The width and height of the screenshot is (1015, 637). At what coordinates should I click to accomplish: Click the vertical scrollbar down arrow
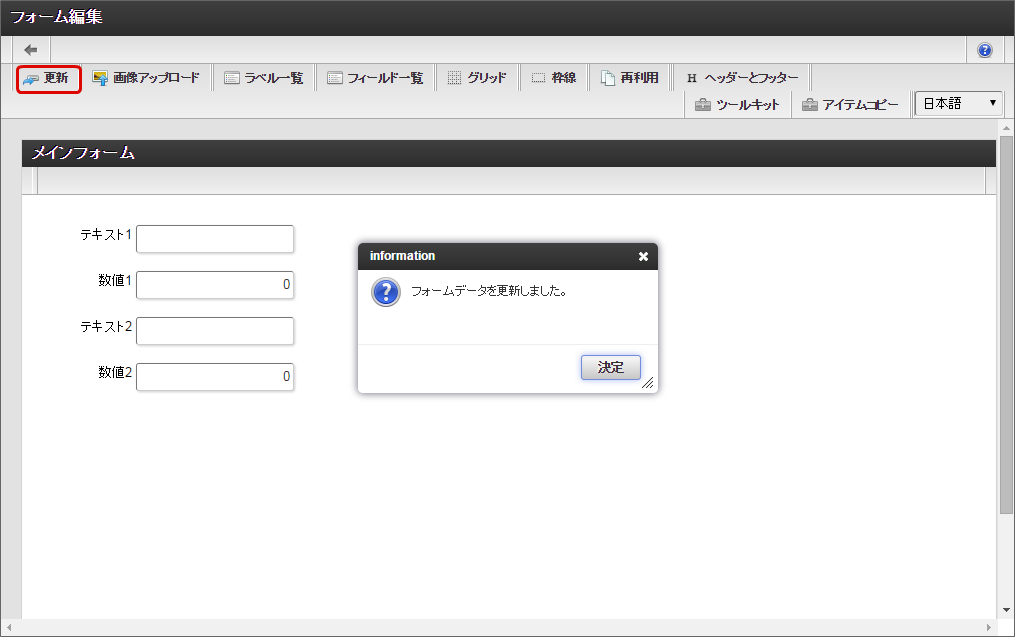click(1006, 610)
